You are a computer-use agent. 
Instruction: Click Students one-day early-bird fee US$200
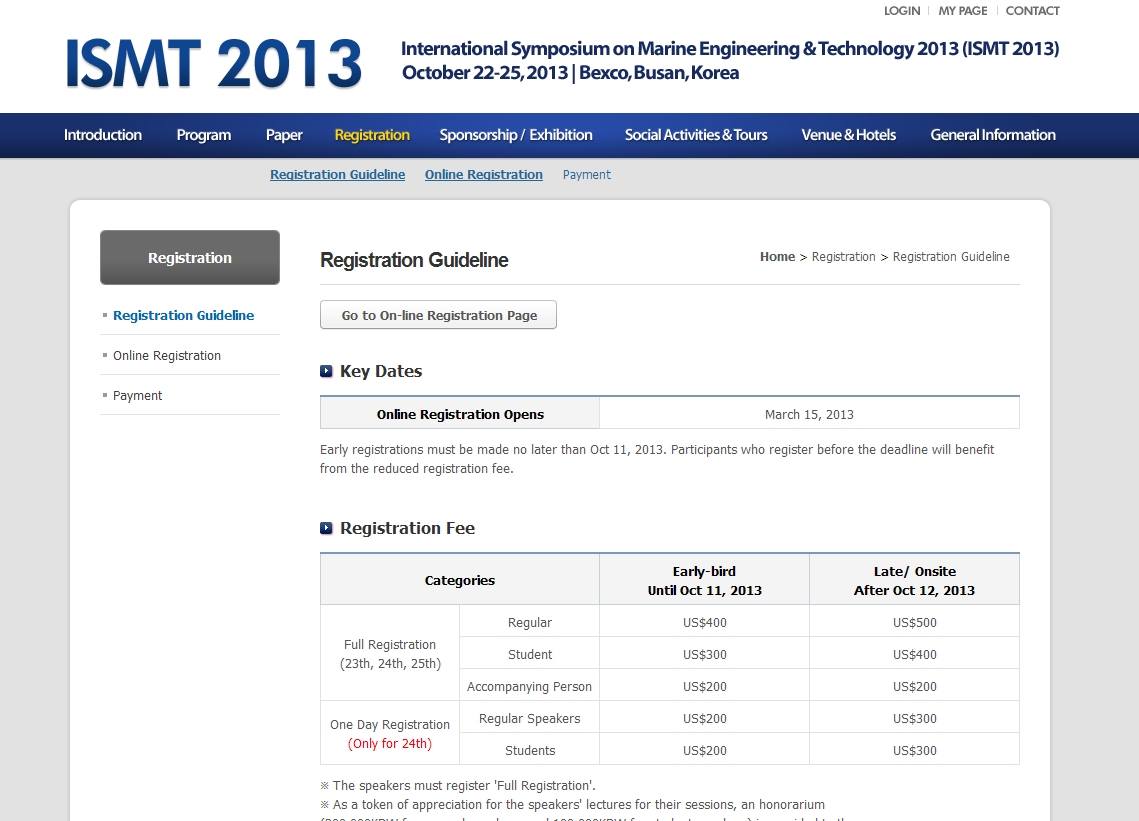pos(705,751)
